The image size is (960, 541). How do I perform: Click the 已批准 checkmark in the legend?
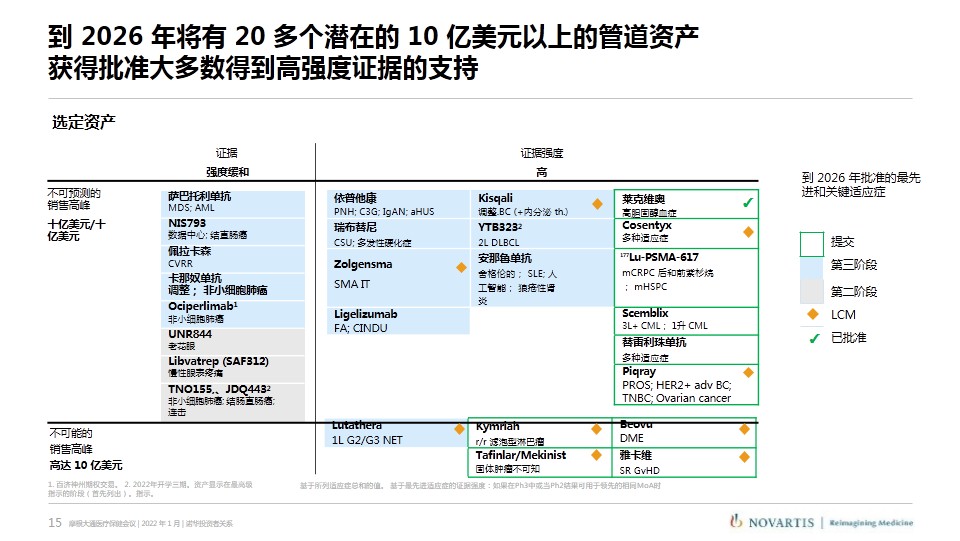pyautogui.click(x=813, y=338)
